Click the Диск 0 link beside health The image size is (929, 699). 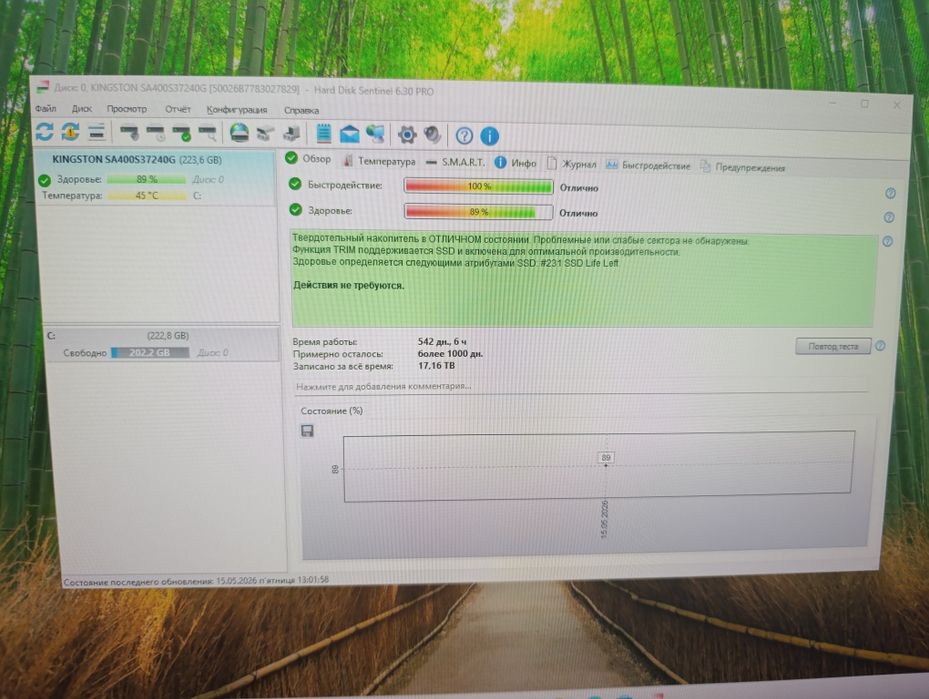click(208, 179)
